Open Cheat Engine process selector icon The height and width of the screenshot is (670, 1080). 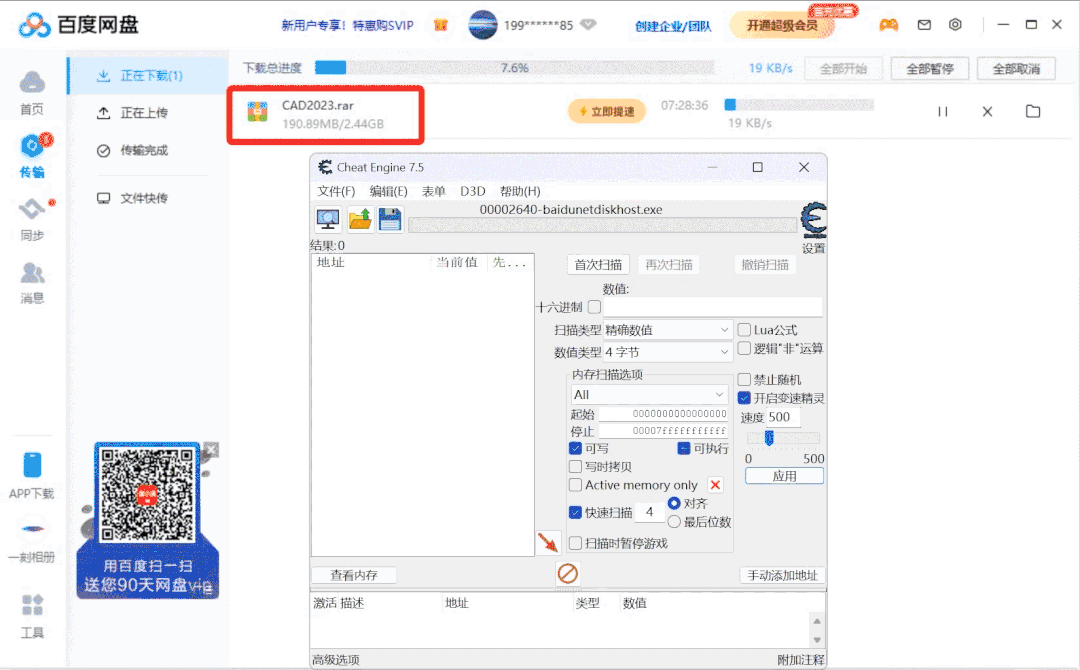coord(328,219)
